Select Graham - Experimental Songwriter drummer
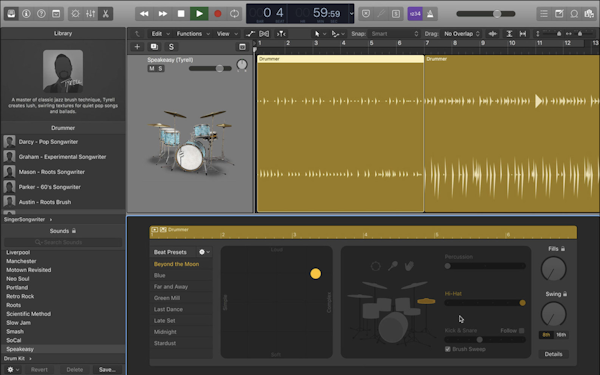This screenshot has height=375, width=600. point(63,157)
